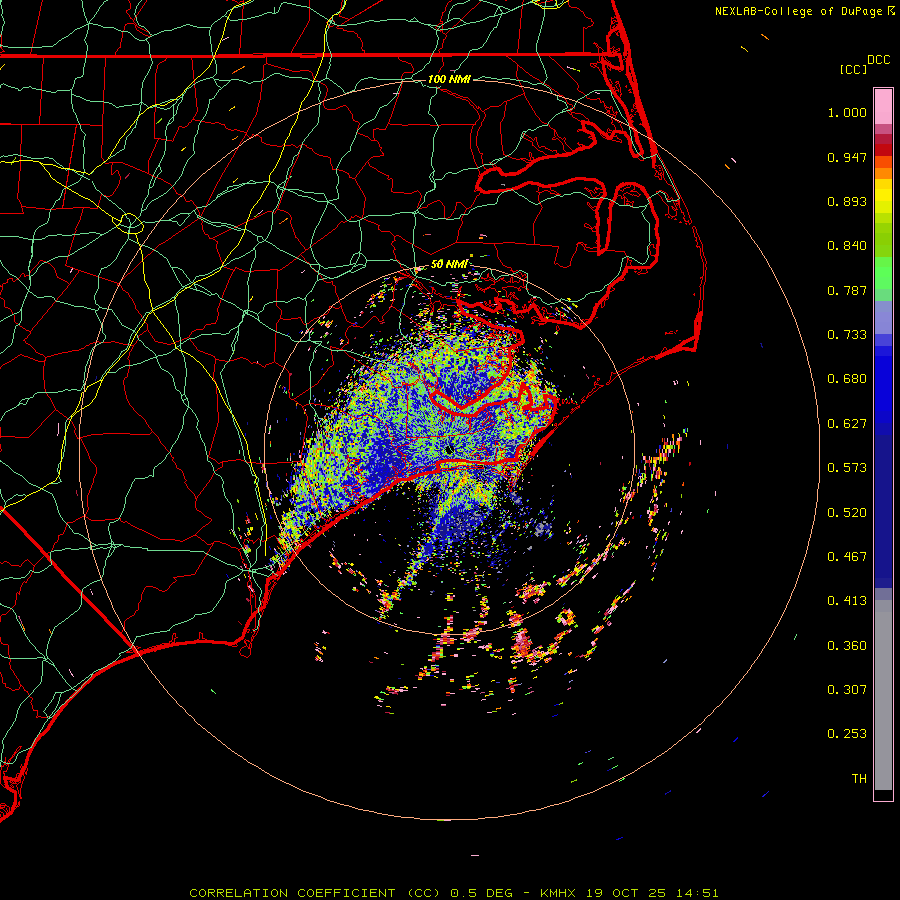Screen dimensions: 900x900
Task: Select the 0.413 scale value
Action: pos(847,601)
